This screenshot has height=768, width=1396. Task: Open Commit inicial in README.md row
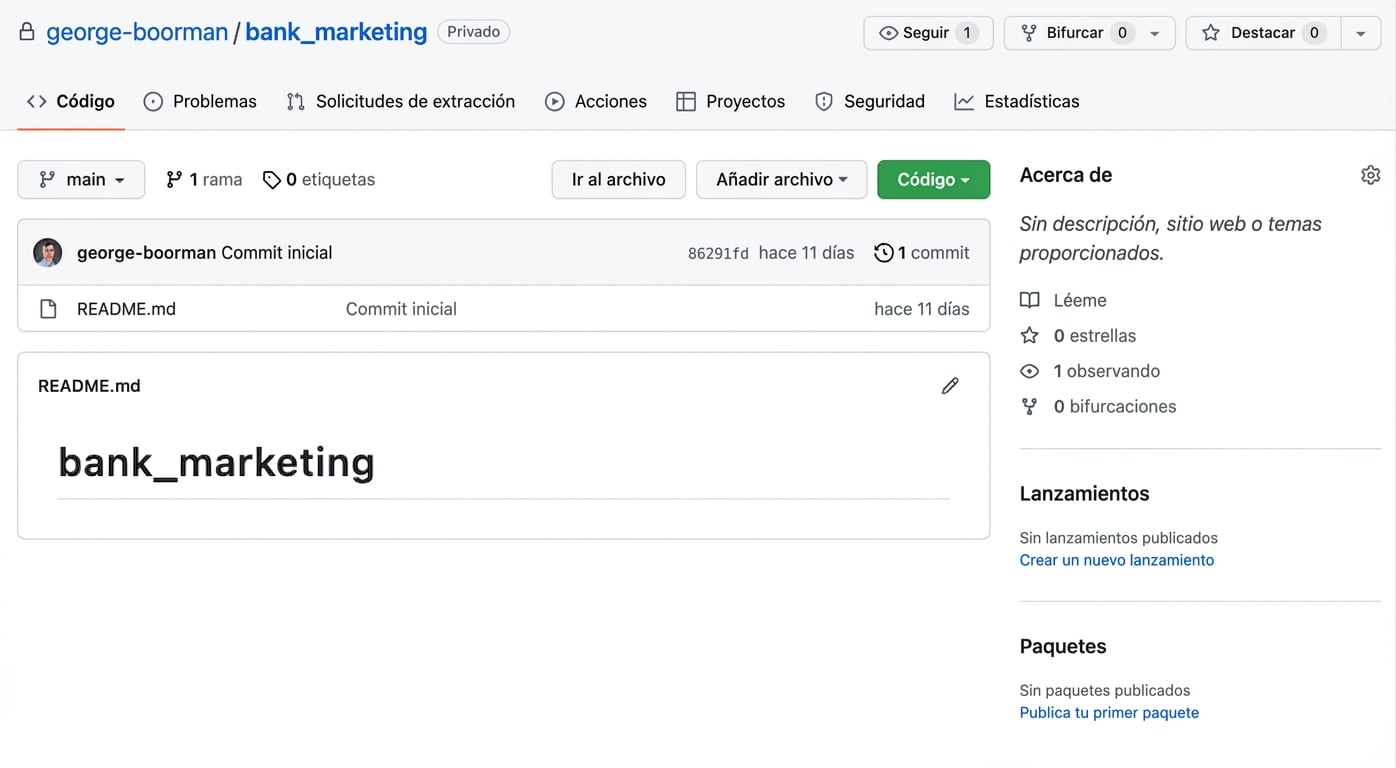click(401, 309)
